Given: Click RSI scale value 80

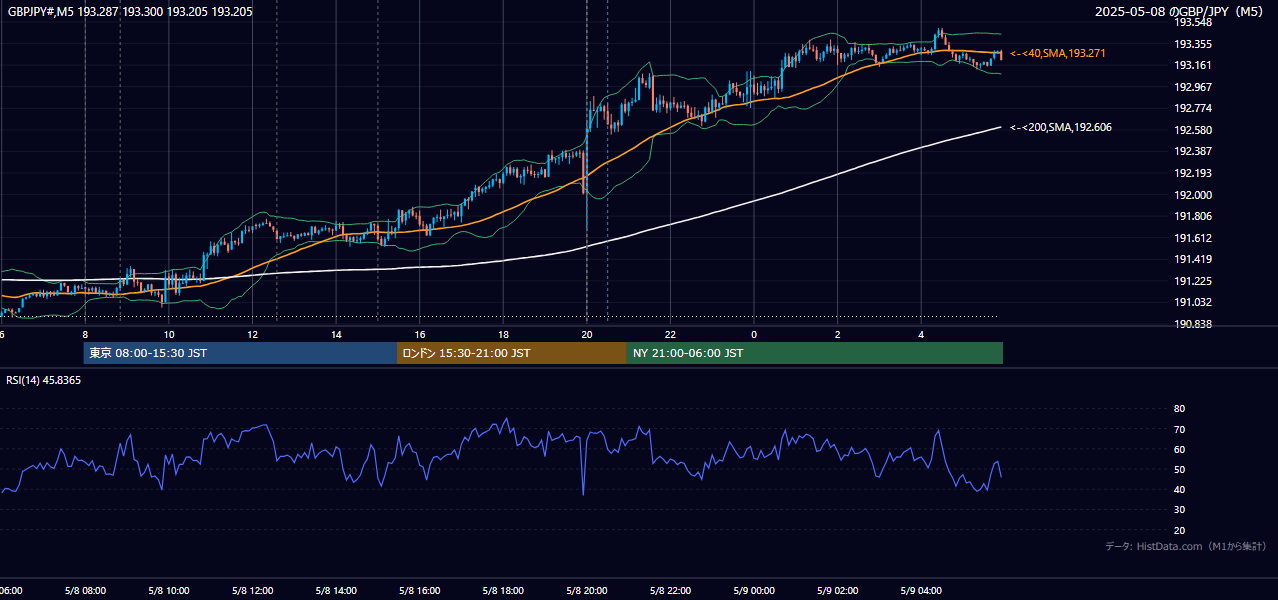Looking at the screenshot, I should coord(1179,409).
